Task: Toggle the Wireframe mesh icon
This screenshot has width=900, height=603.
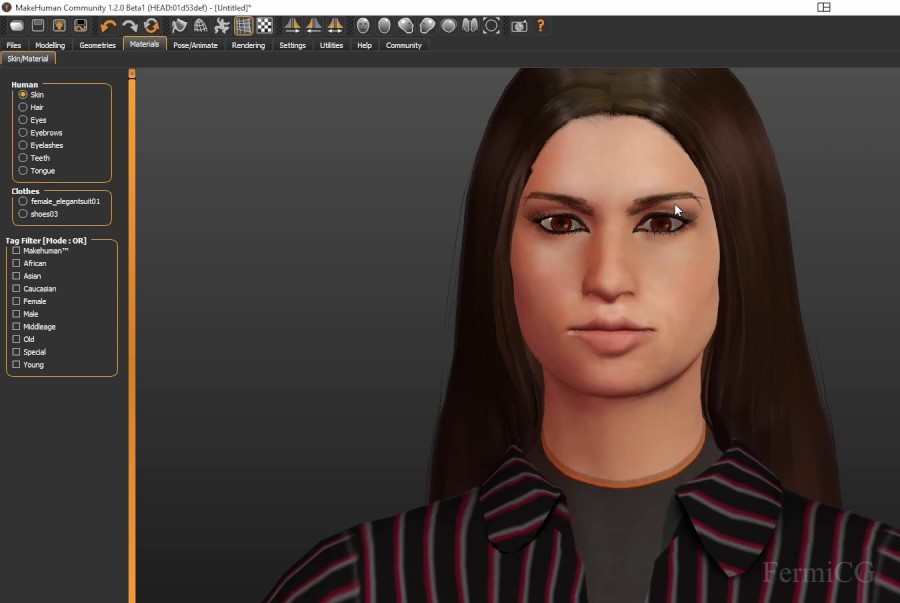Action: [x=200, y=26]
